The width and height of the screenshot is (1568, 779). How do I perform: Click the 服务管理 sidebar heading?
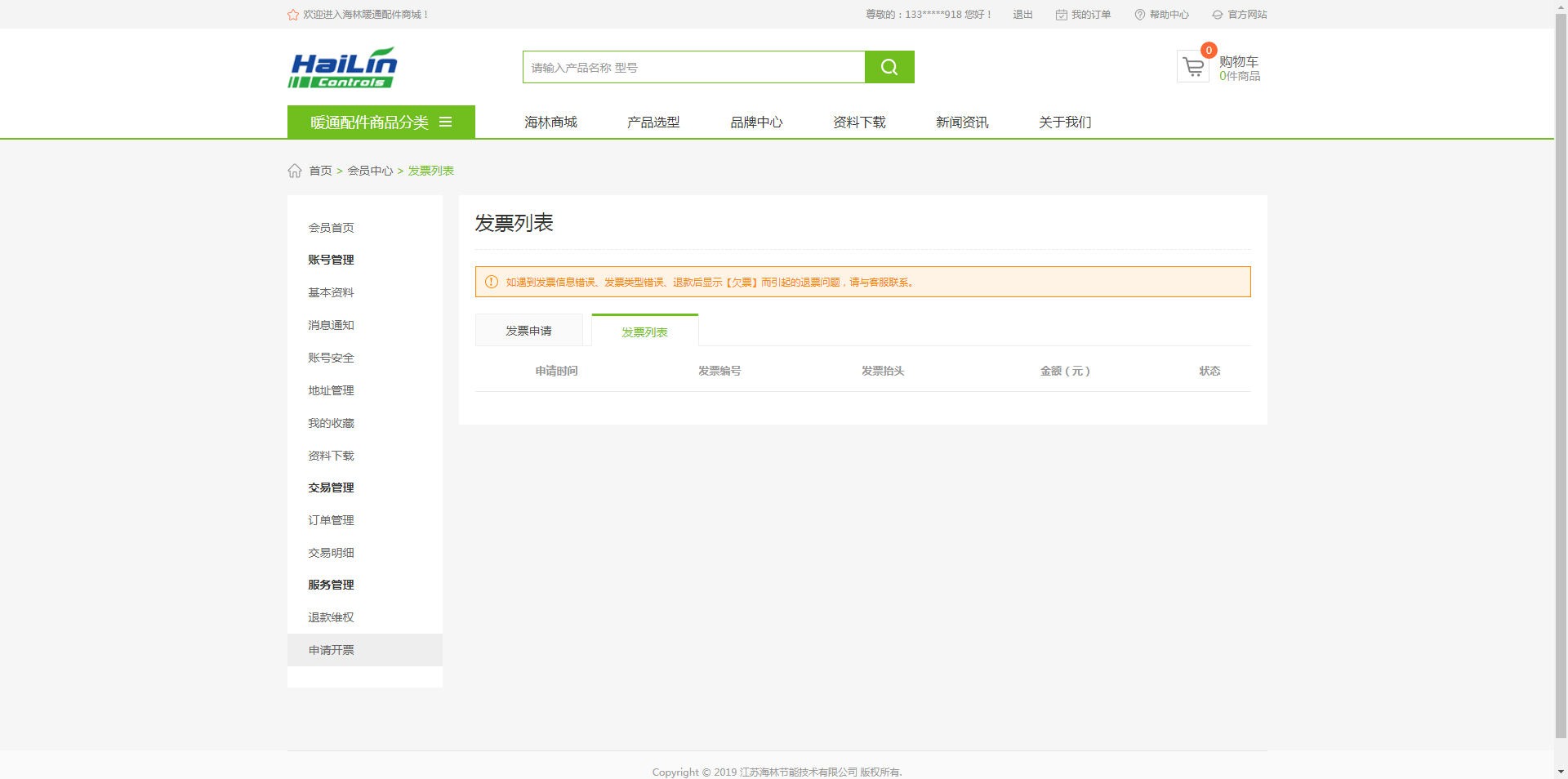[331, 585]
